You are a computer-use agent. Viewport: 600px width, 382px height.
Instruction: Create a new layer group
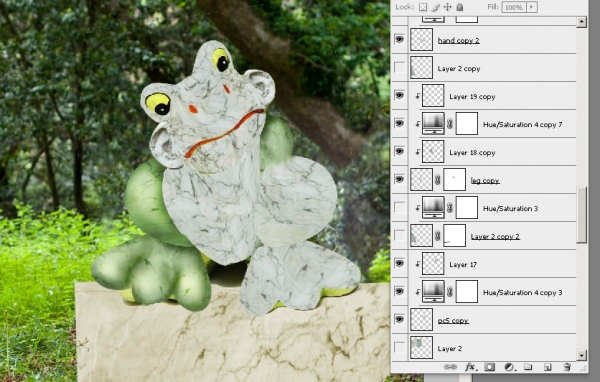(528, 367)
